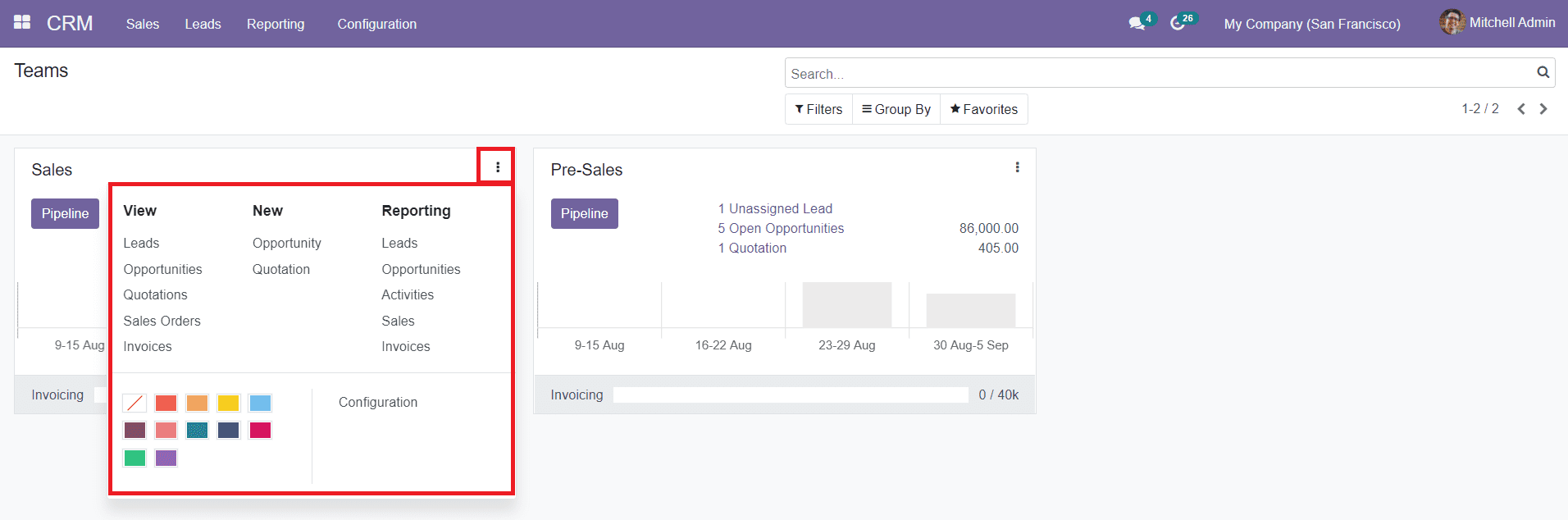
Task: Click into the Search input field
Action: [x=1156, y=74]
